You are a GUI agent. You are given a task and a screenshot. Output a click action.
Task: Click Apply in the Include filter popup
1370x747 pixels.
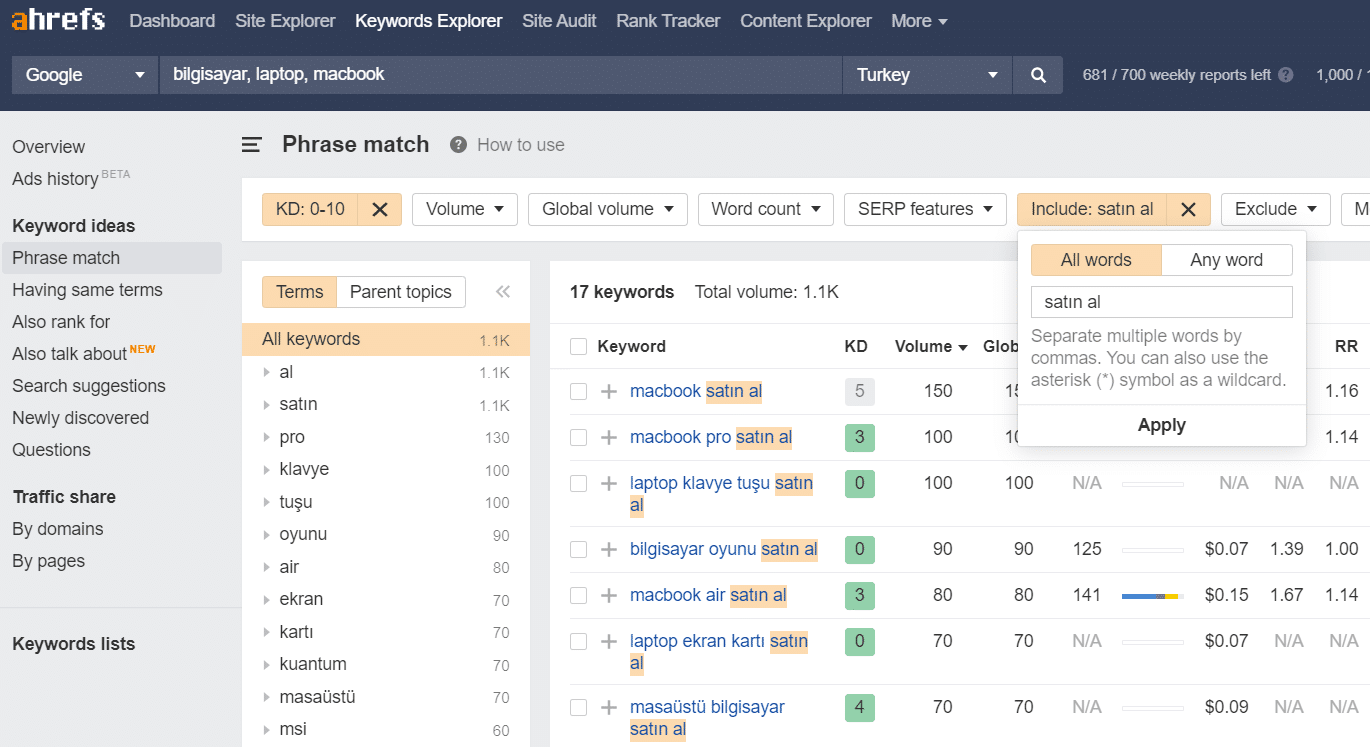[x=1162, y=425]
